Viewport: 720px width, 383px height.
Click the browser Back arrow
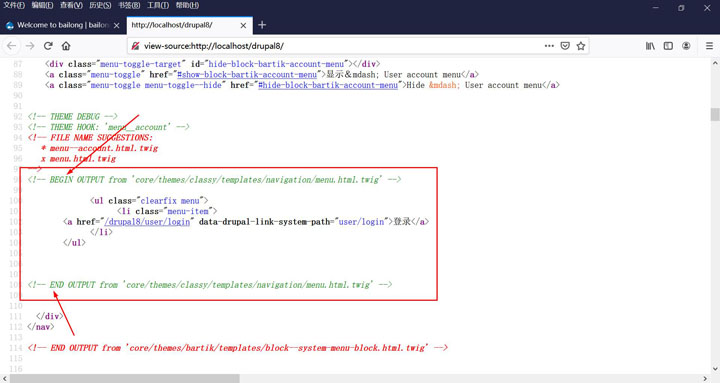pyautogui.click(x=11, y=46)
